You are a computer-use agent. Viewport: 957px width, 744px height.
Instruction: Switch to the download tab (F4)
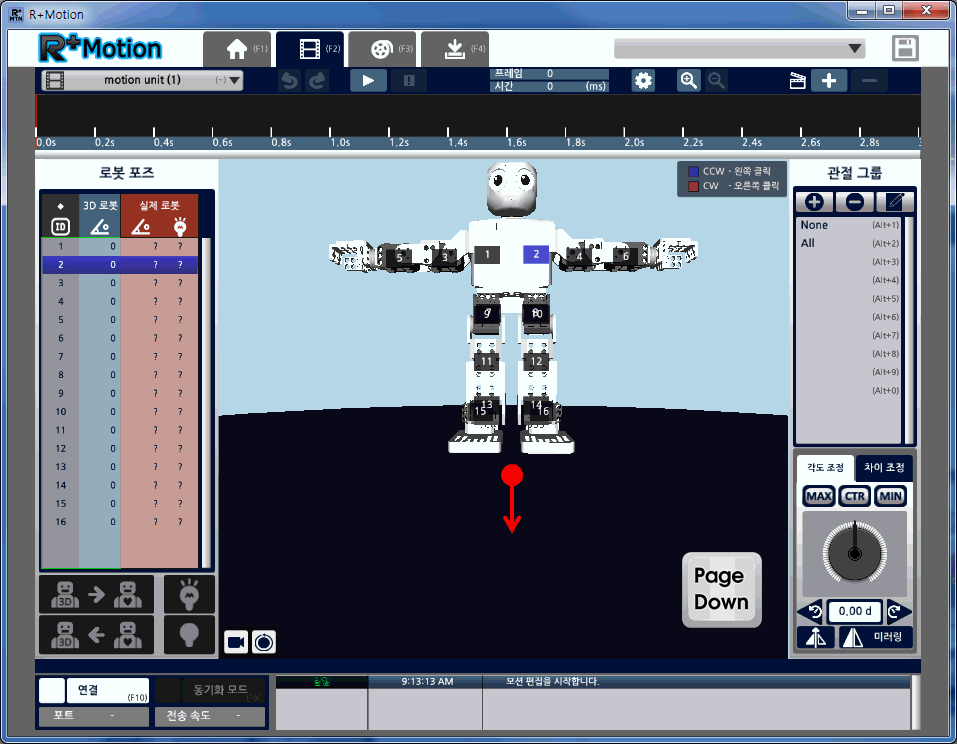click(454, 49)
